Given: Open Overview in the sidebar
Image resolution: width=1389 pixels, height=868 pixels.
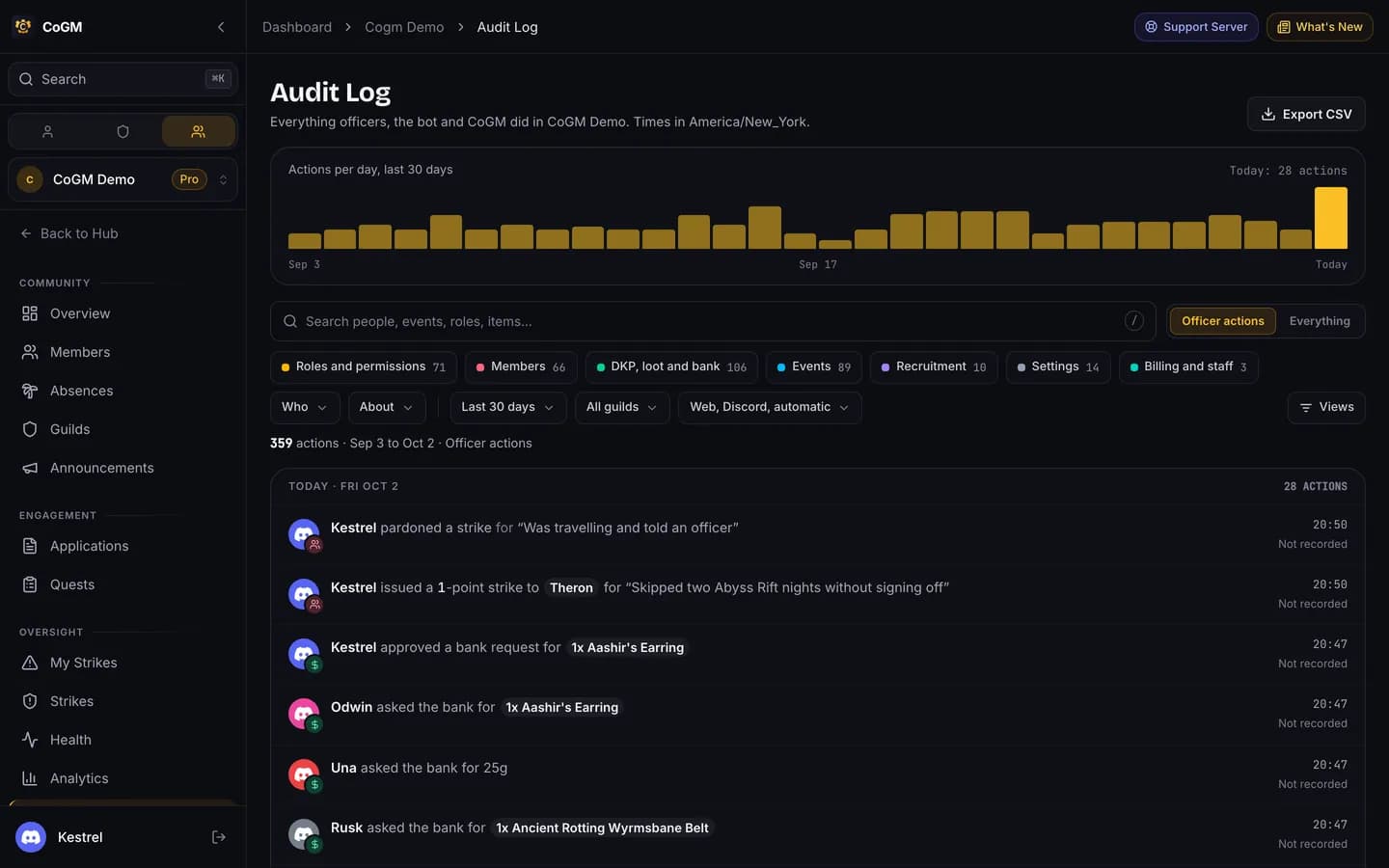Looking at the screenshot, I should click(123, 313).
